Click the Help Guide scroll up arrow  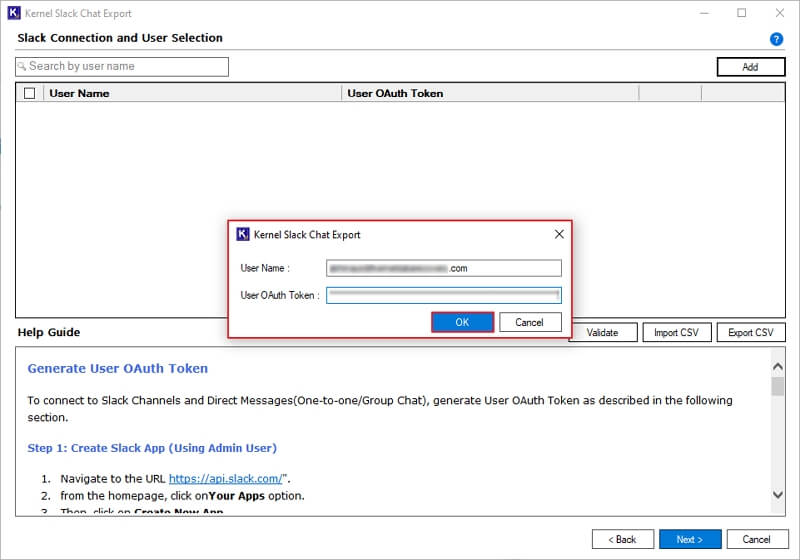pyautogui.click(x=778, y=366)
